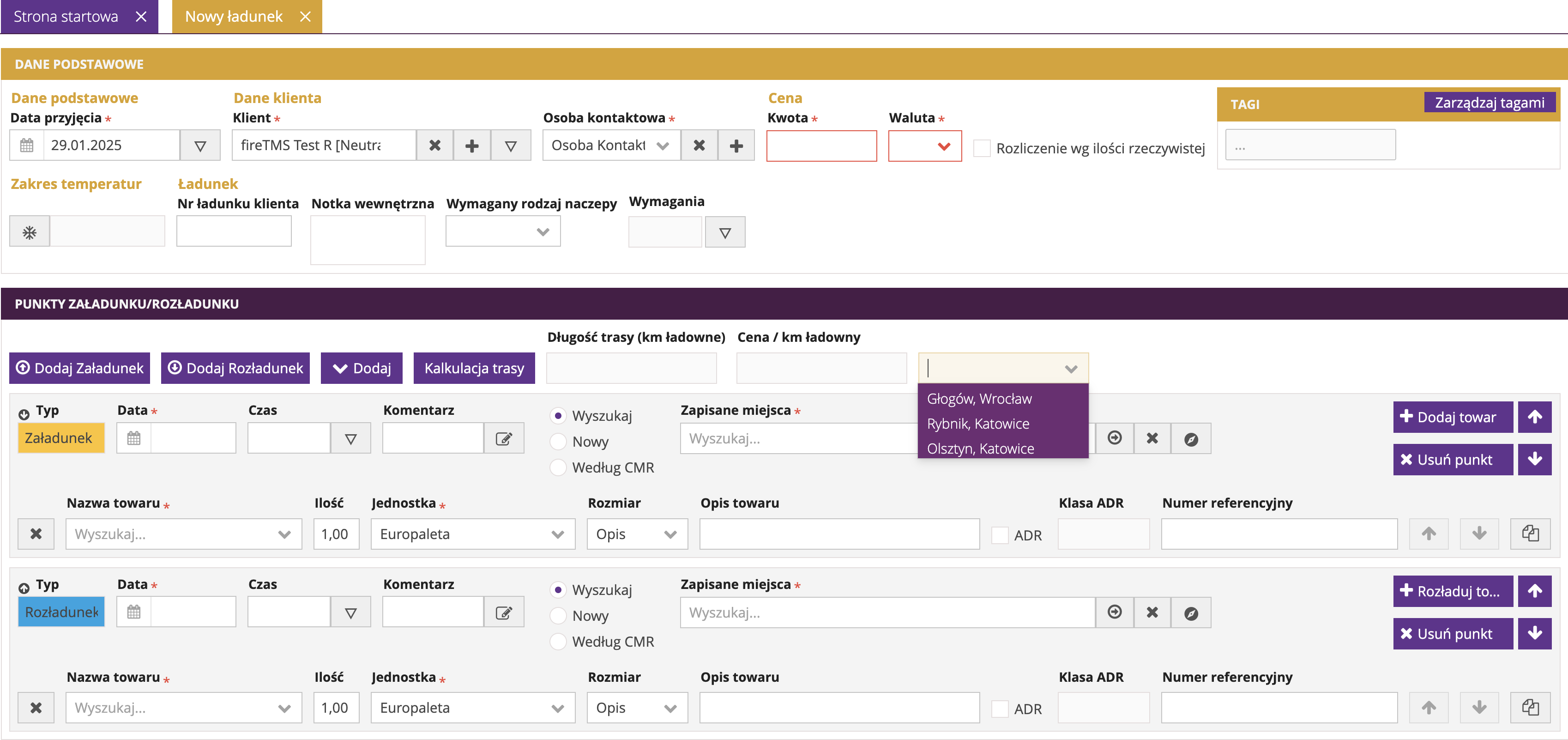Click the plus icon to add a client

(x=472, y=146)
